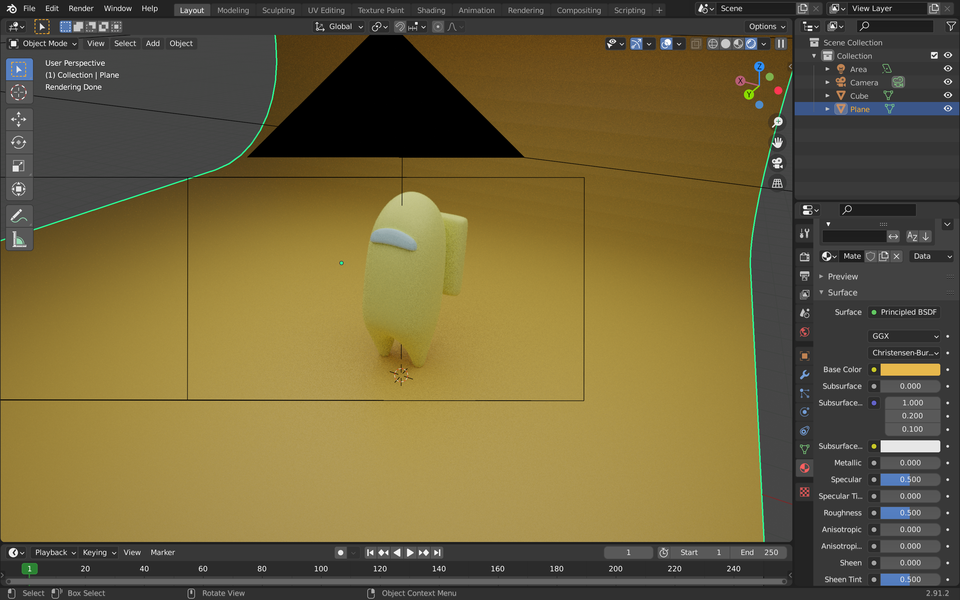The image size is (960, 600).
Task: Adjust the Roughness slider
Action: pyautogui.click(x=910, y=513)
